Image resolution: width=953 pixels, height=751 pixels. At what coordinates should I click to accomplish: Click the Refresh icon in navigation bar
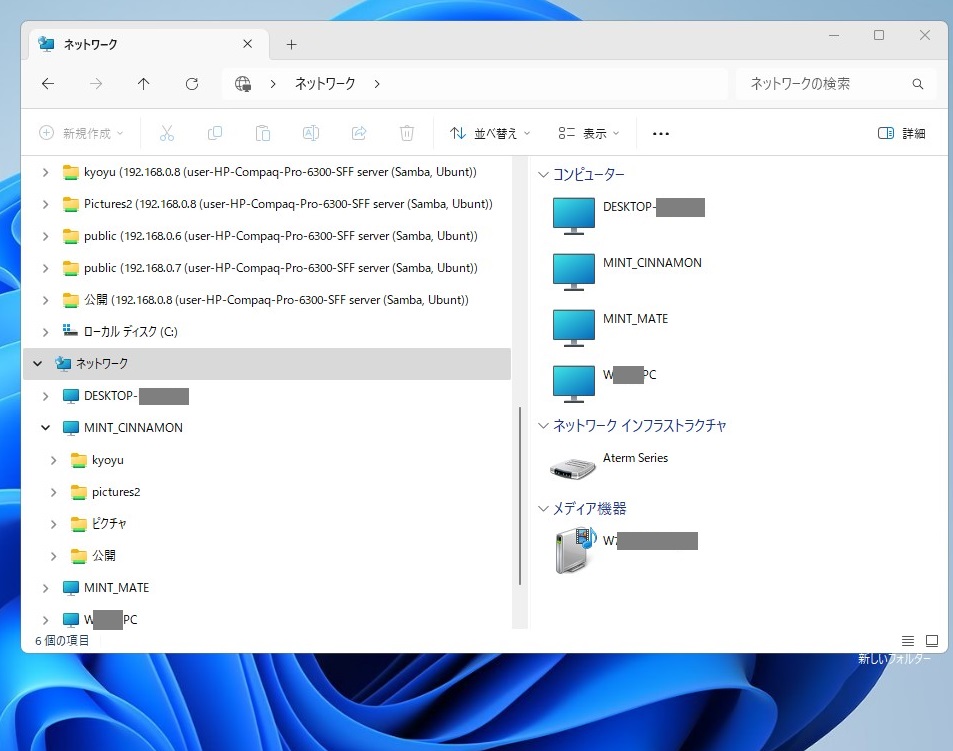192,84
